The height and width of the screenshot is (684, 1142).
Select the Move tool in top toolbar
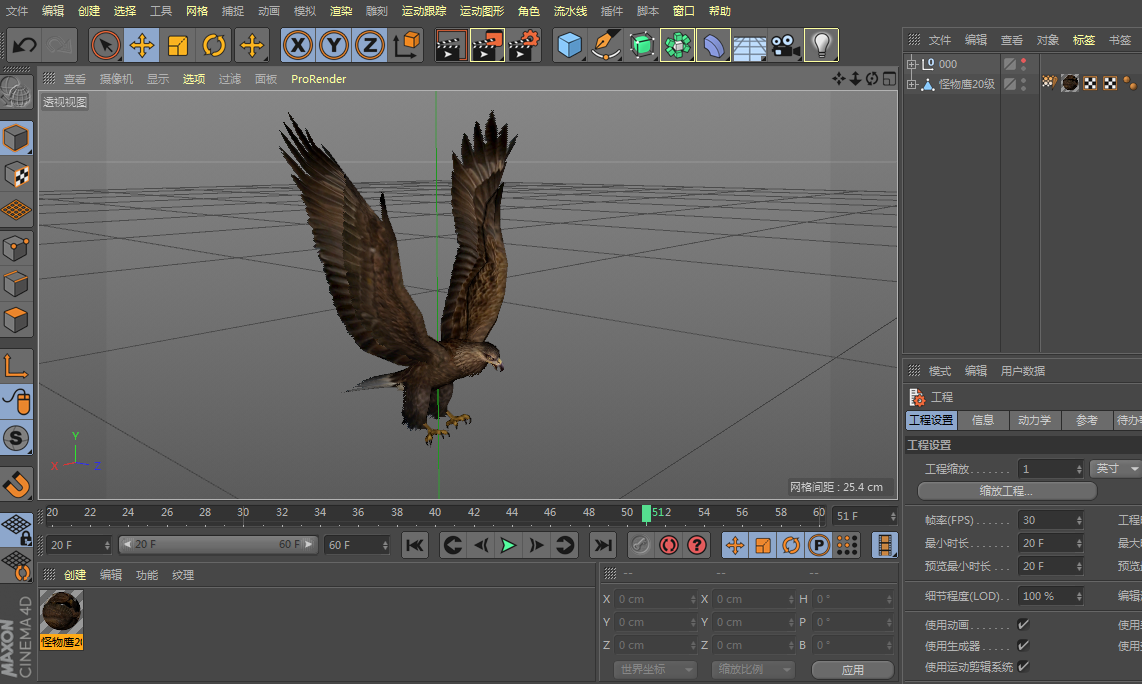coord(142,45)
